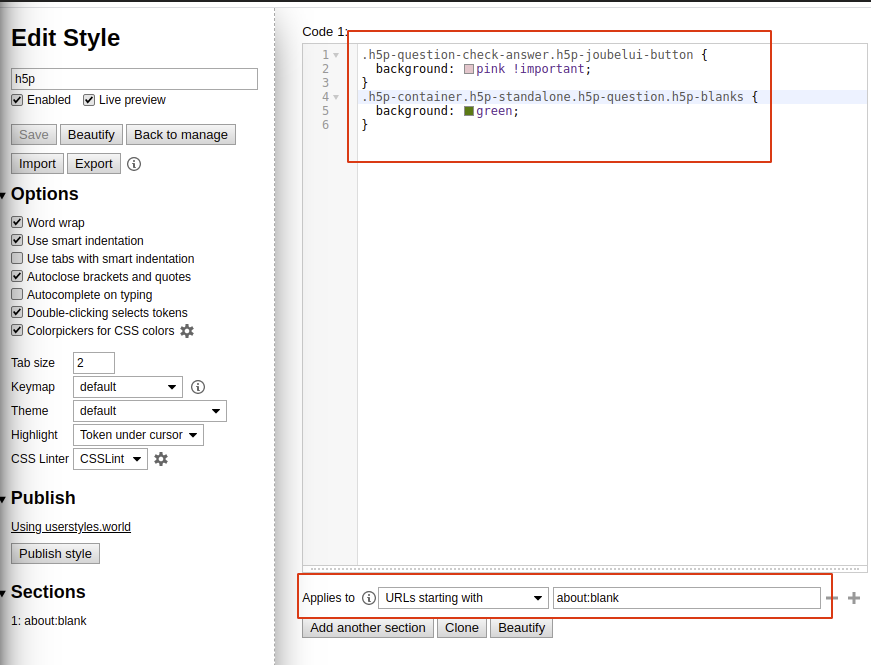
Task: Open the CSS Linter dropdown
Action: pos(111,459)
